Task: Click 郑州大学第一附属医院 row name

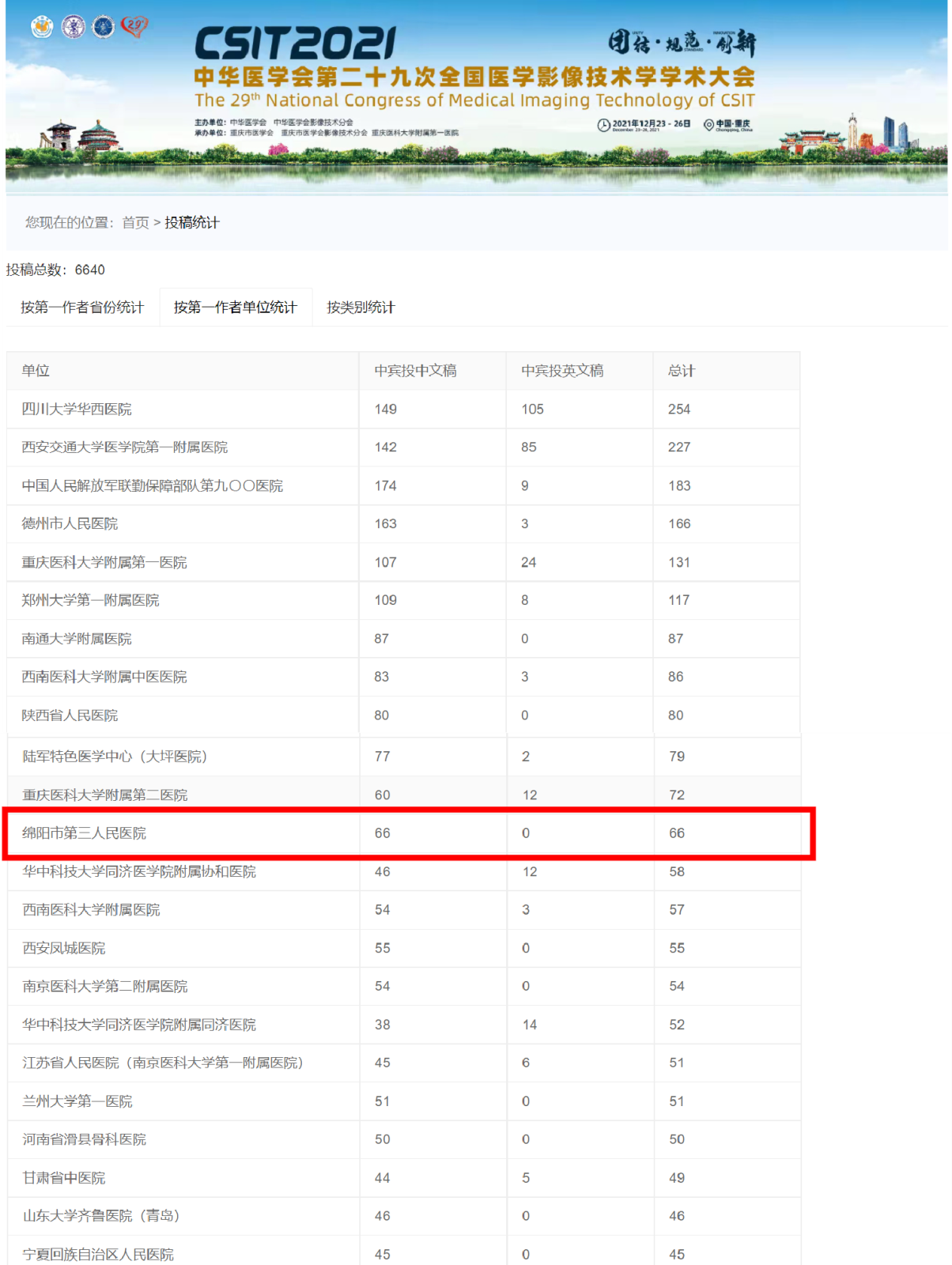Action: [90, 601]
